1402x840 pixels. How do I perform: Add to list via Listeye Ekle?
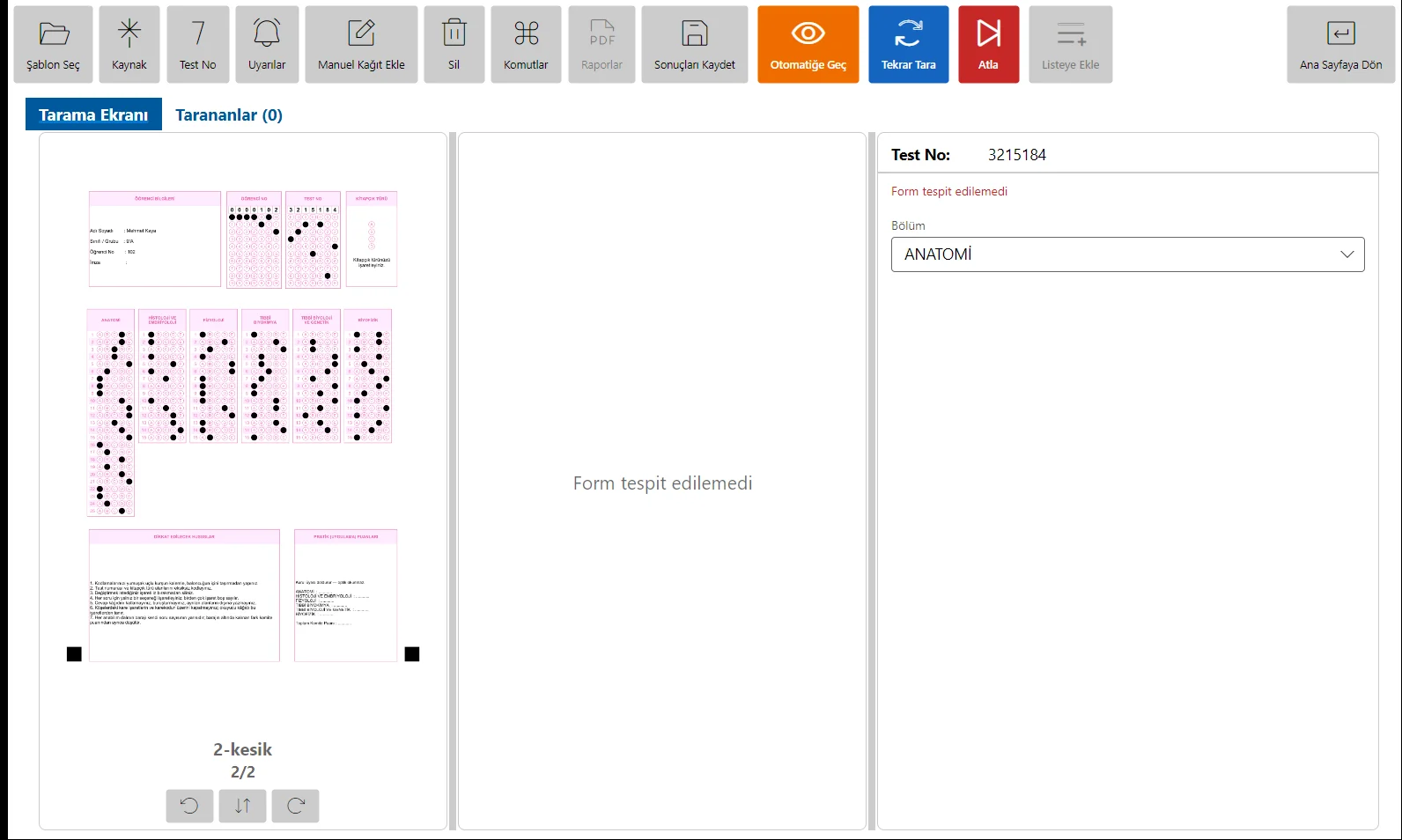1071,45
